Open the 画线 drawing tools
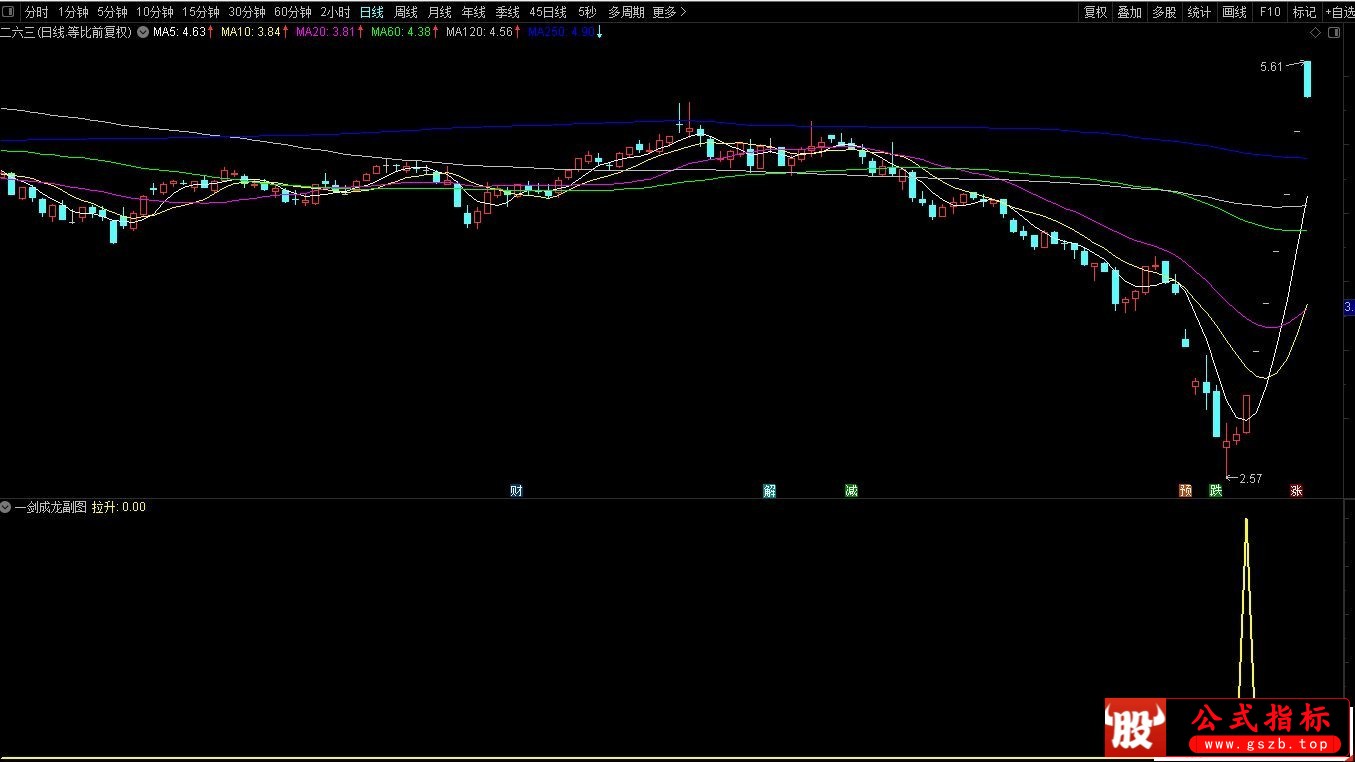The height and width of the screenshot is (762, 1355). [1235, 12]
